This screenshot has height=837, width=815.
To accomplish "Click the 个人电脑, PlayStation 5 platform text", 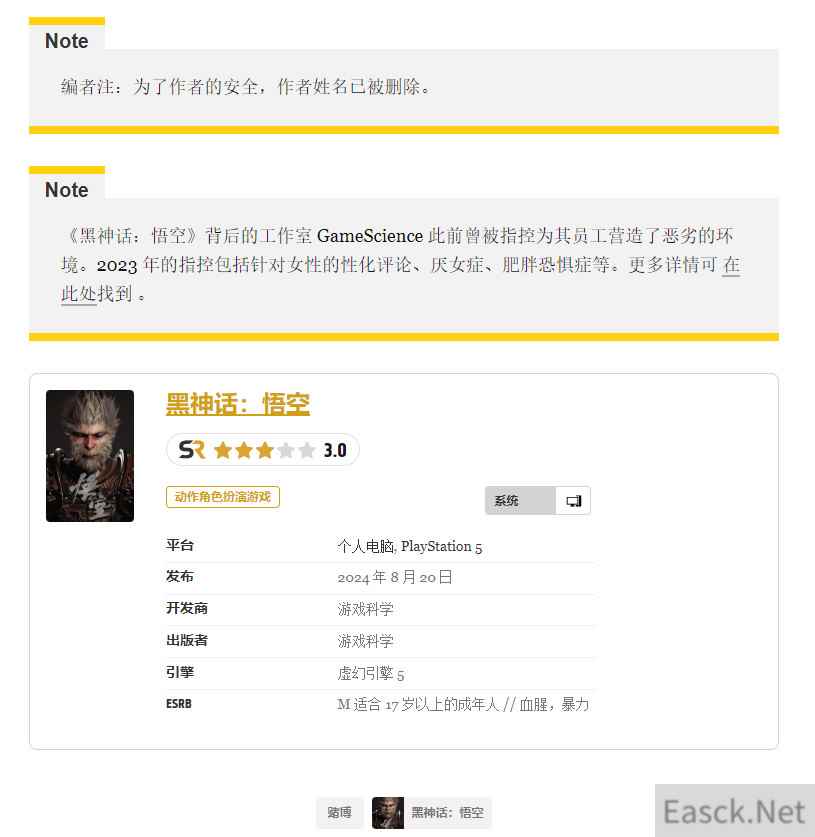I will 409,546.
